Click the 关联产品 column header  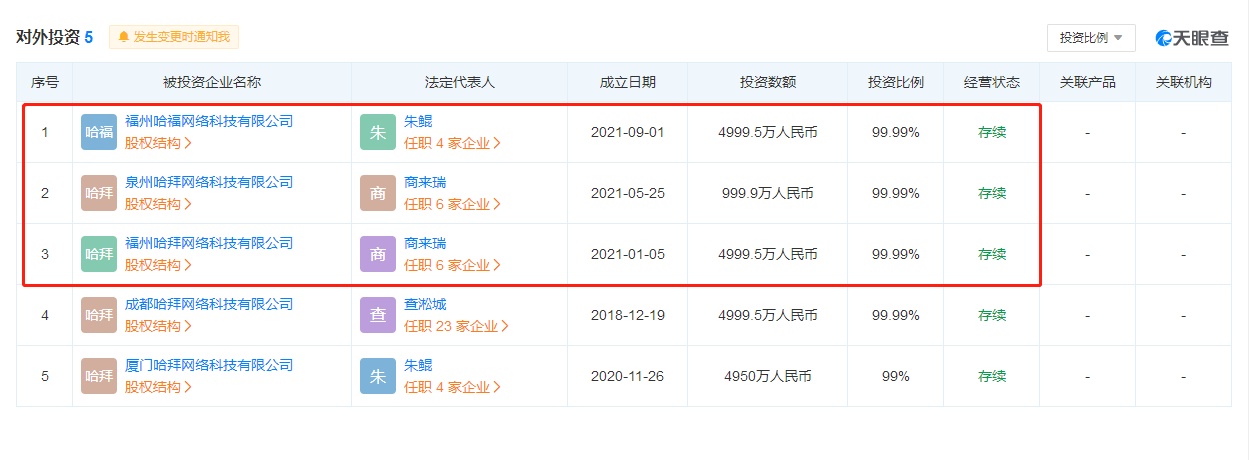(1088, 82)
